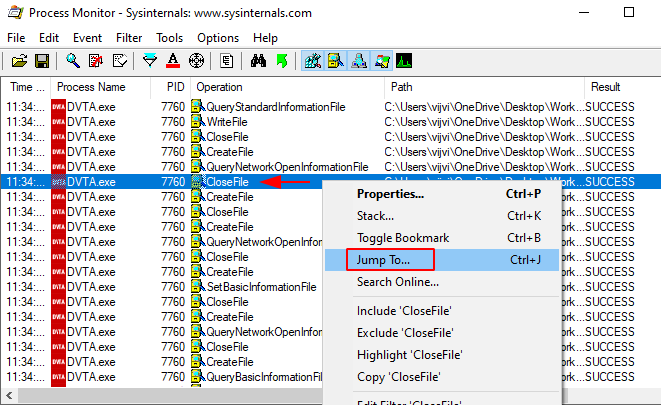Image resolution: width=661 pixels, height=405 pixels.
Task: Choose Search Online... in the context menu
Action: point(442,282)
